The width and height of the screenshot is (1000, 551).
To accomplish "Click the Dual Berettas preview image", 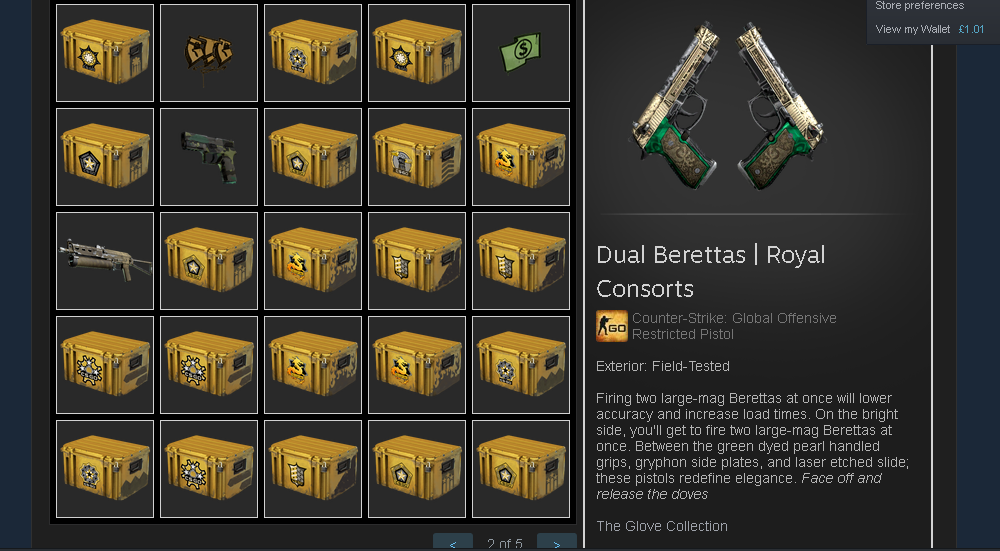I will (727, 105).
